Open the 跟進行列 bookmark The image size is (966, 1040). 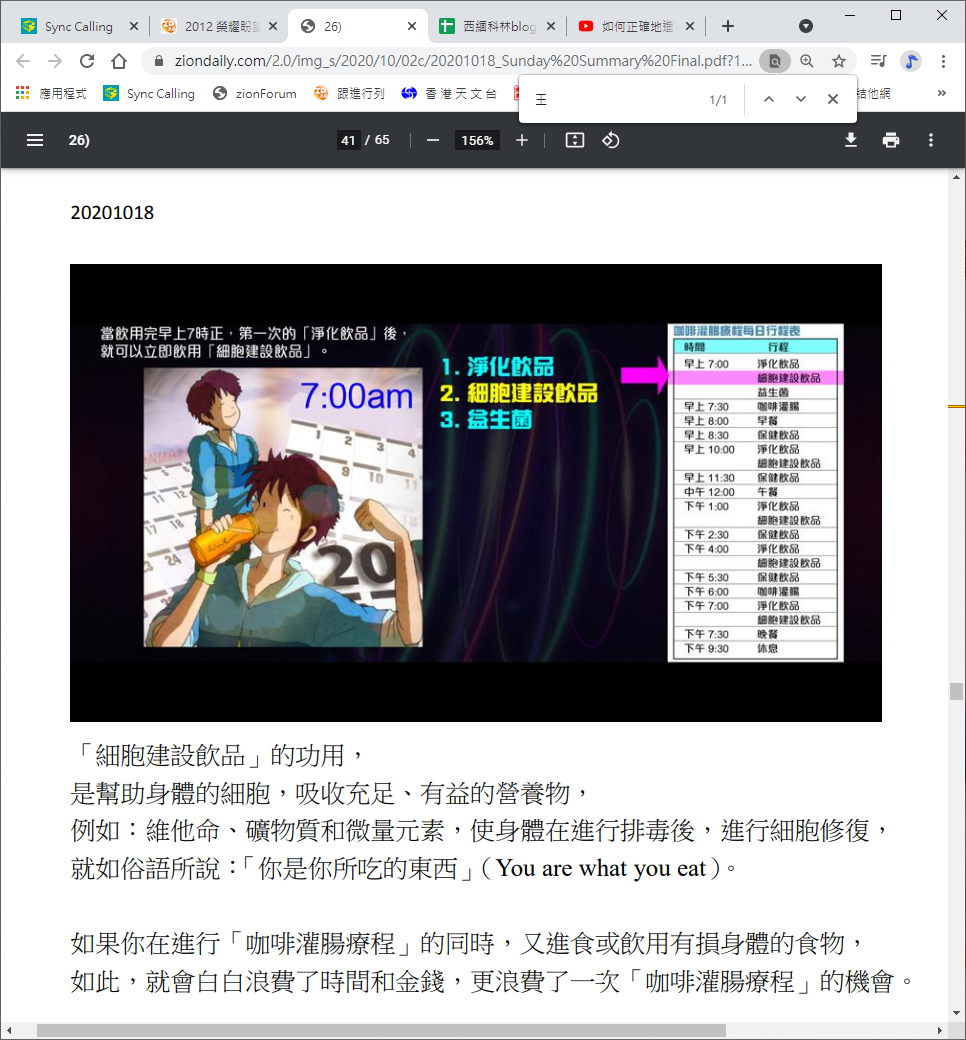(349, 94)
